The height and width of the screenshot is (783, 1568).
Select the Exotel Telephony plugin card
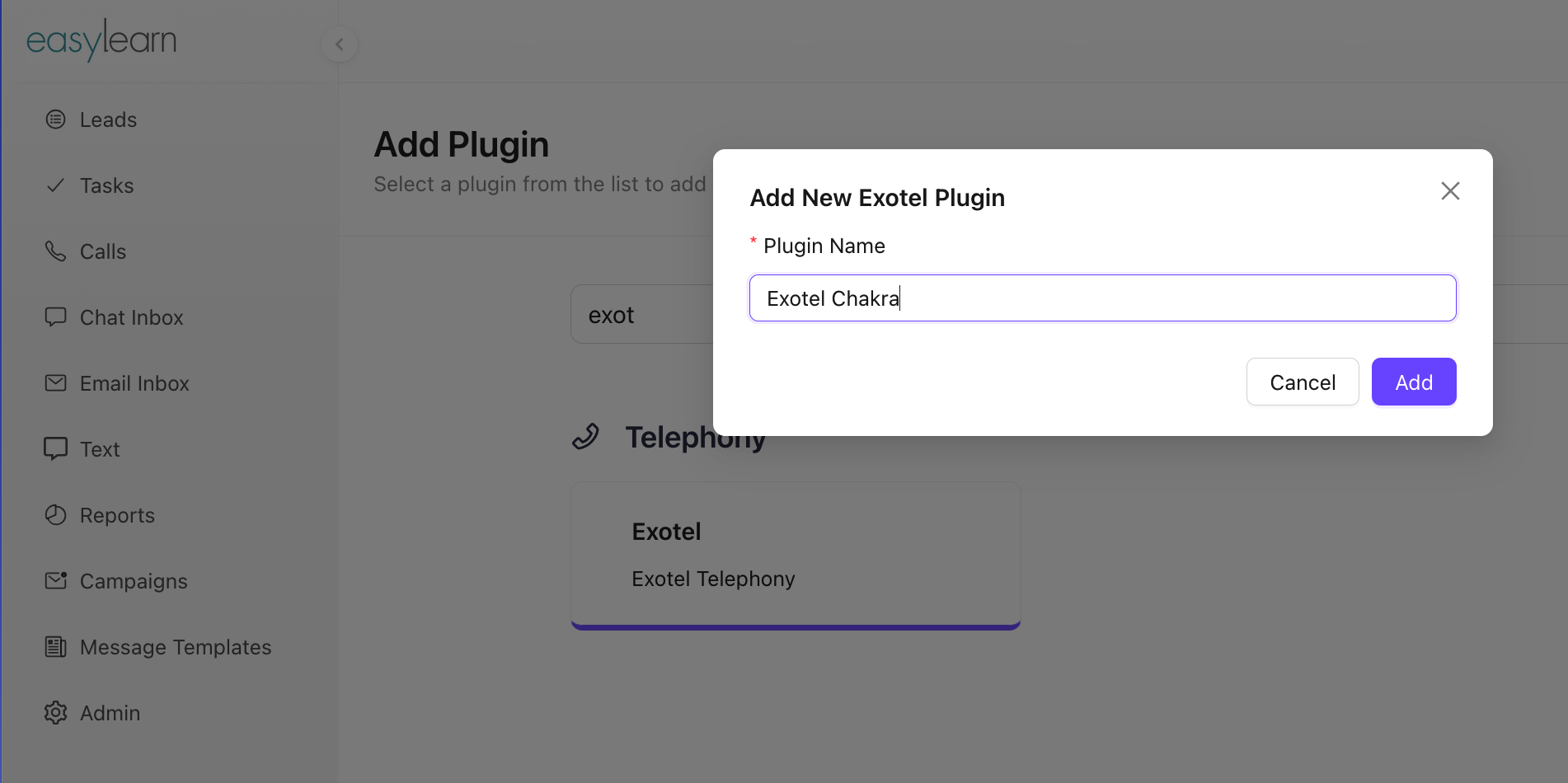[796, 555]
